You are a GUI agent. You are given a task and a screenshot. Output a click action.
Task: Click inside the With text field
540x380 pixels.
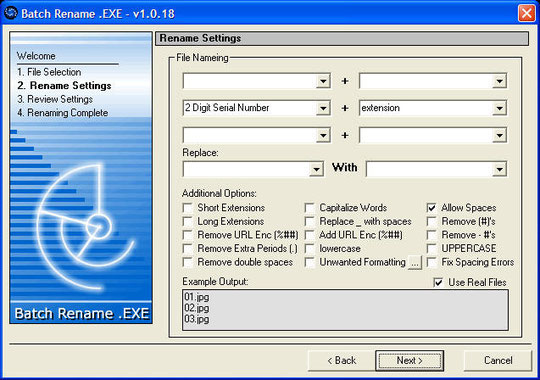pyautogui.click(x=429, y=169)
